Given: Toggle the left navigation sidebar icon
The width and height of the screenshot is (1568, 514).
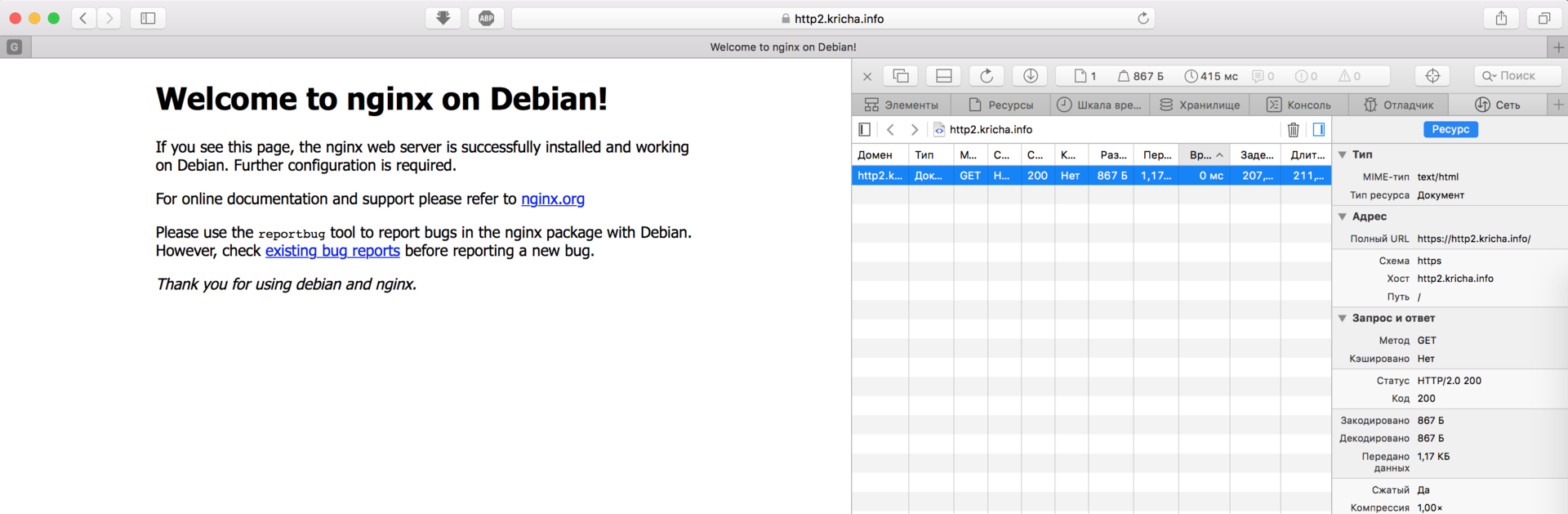Looking at the screenshot, I should (x=865, y=129).
